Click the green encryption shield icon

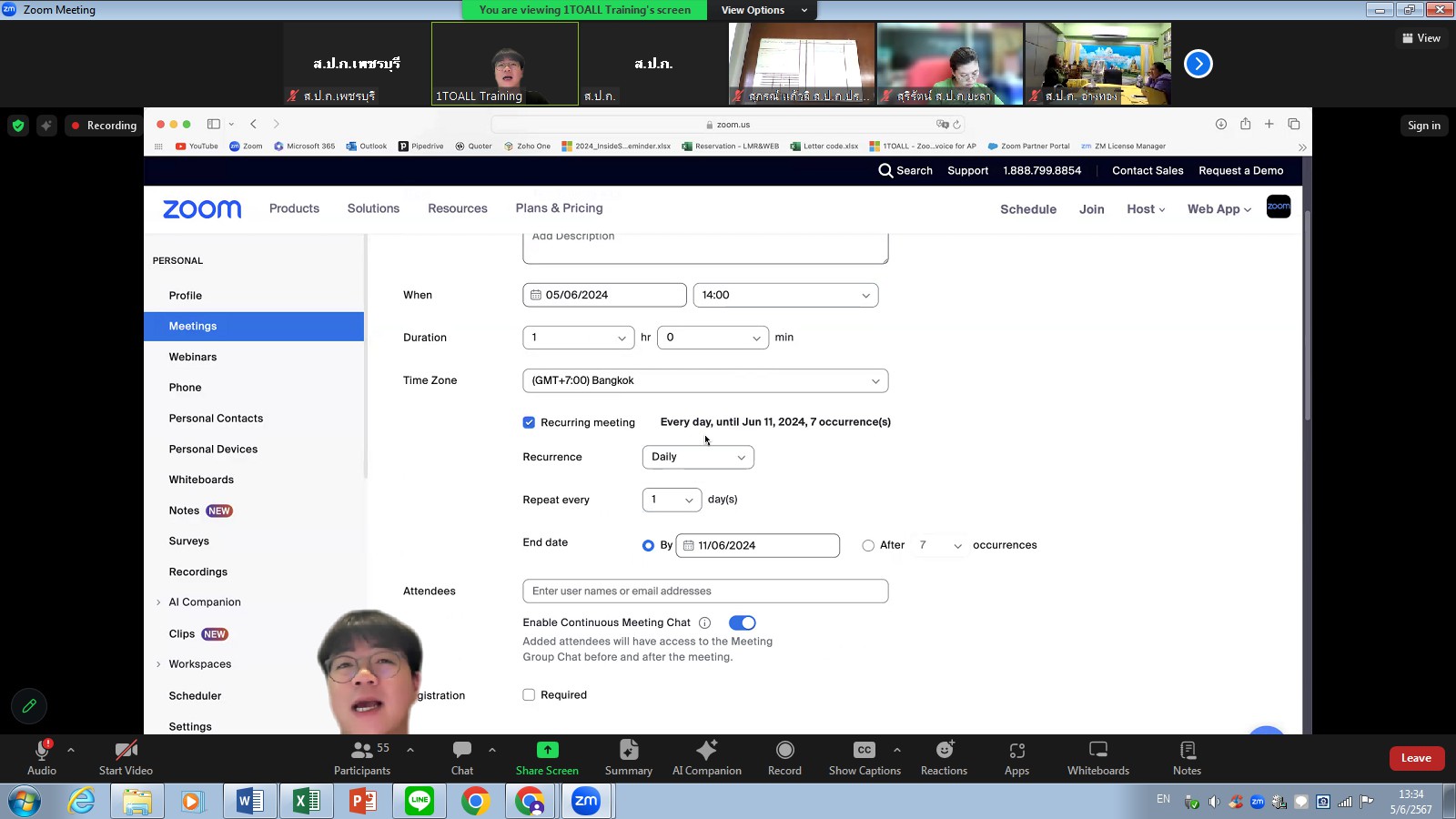18,126
